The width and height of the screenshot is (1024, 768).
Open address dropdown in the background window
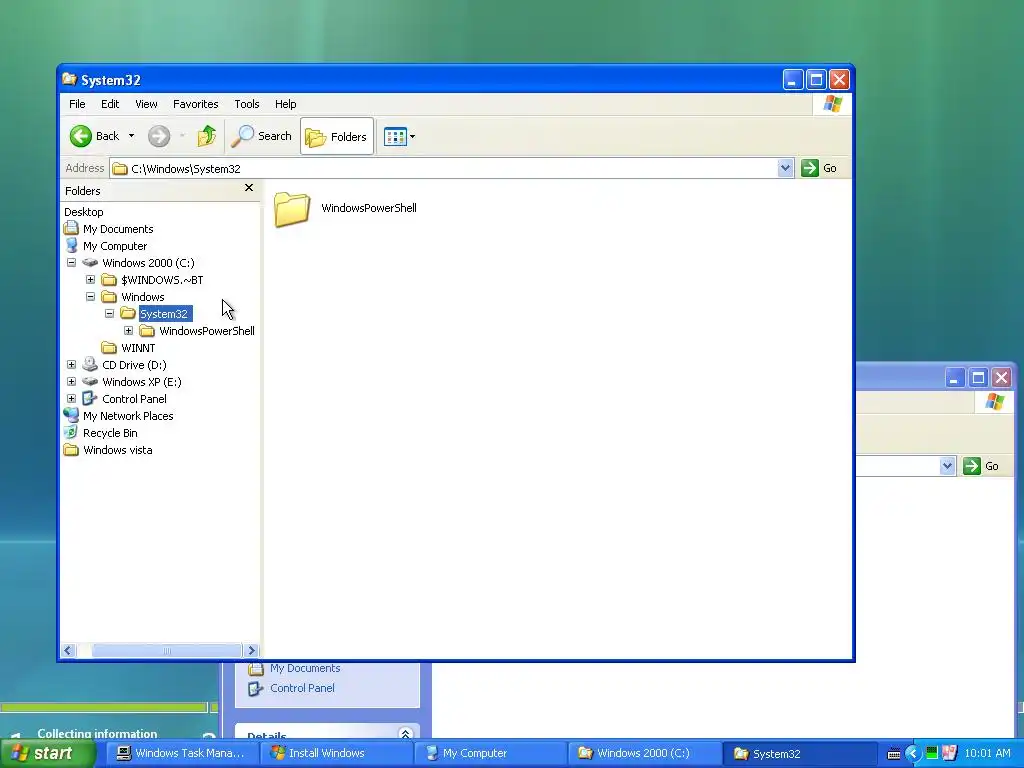click(x=948, y=466)
